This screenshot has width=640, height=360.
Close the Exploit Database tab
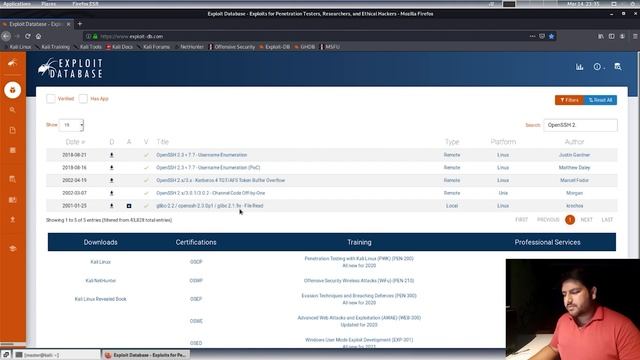69,24
